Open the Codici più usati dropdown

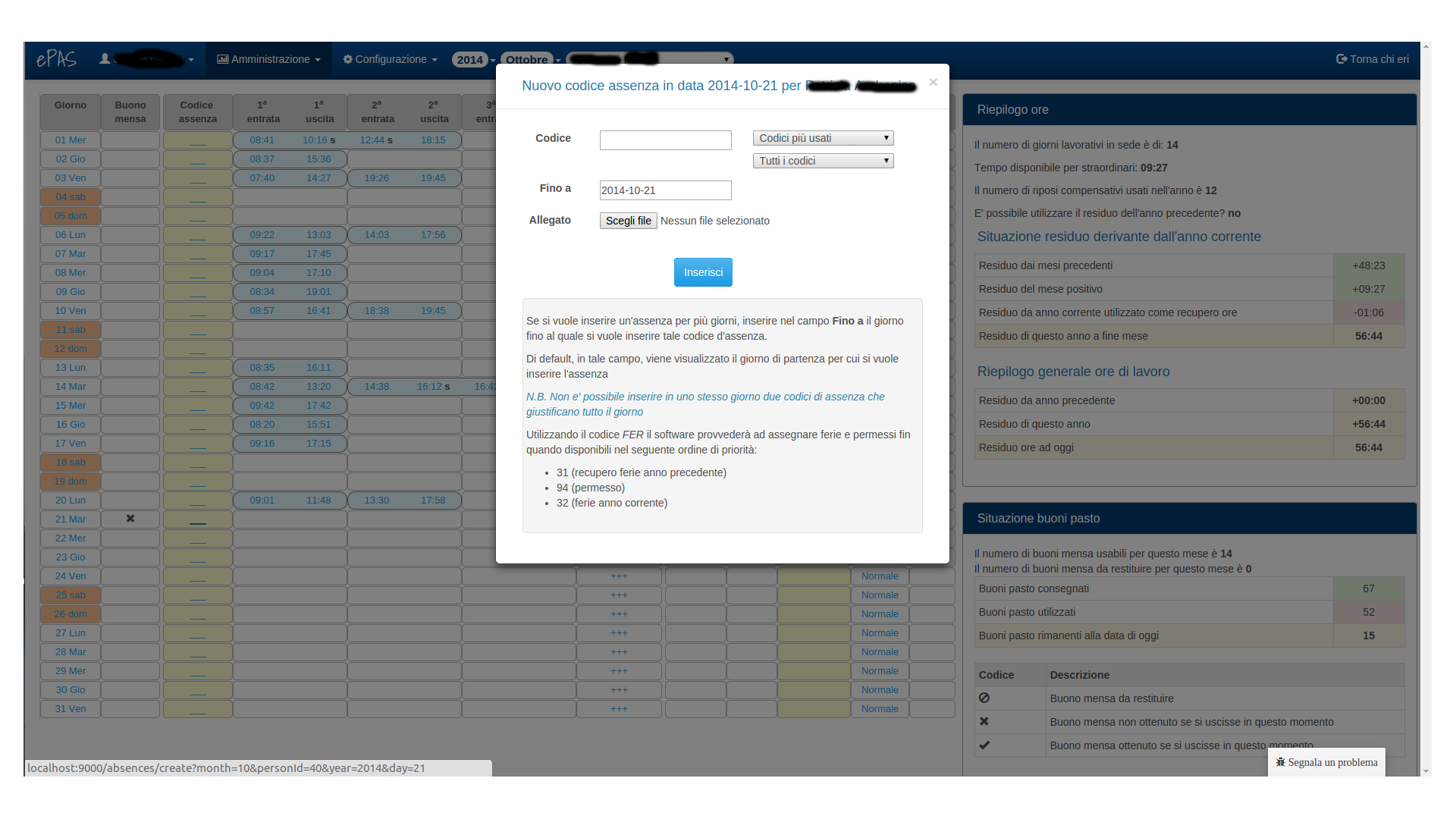(823, 138)
